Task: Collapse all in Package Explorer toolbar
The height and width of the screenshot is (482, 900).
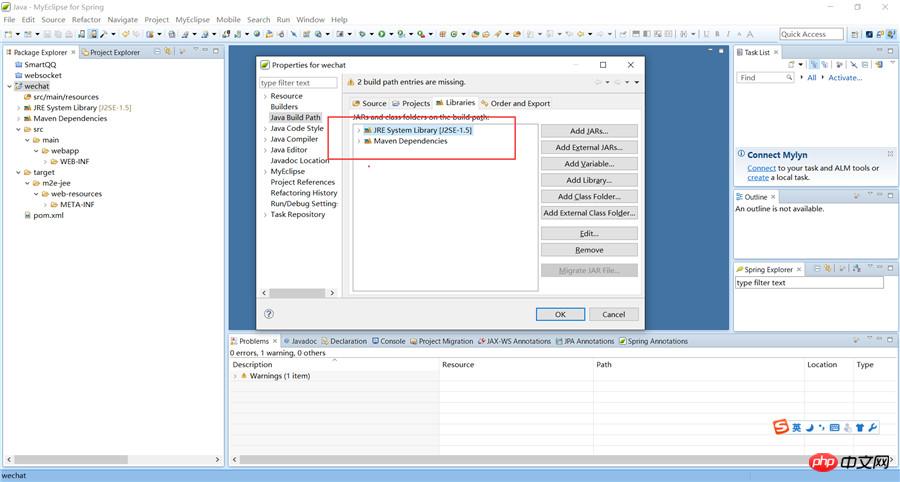Action: 158,52
